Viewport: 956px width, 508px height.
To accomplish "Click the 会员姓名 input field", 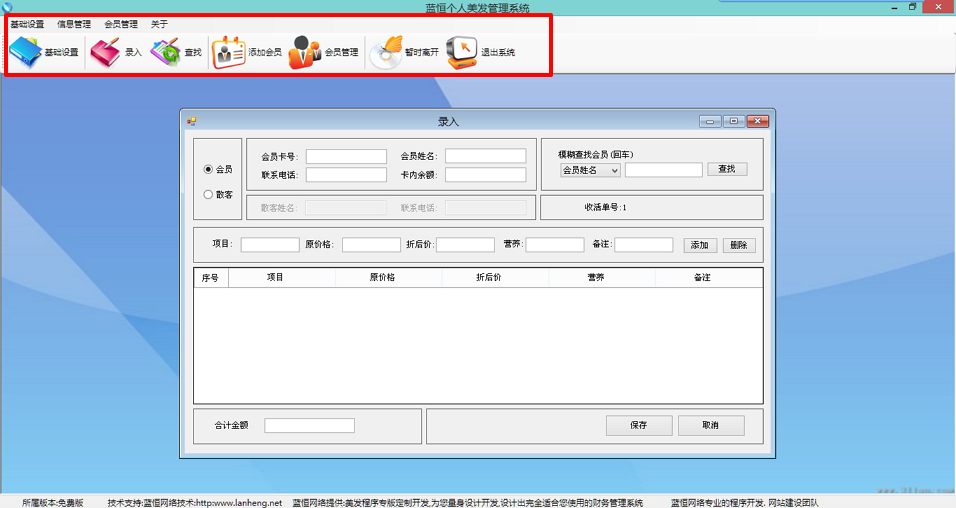I will pyautogui.click(x=485, y=156).
